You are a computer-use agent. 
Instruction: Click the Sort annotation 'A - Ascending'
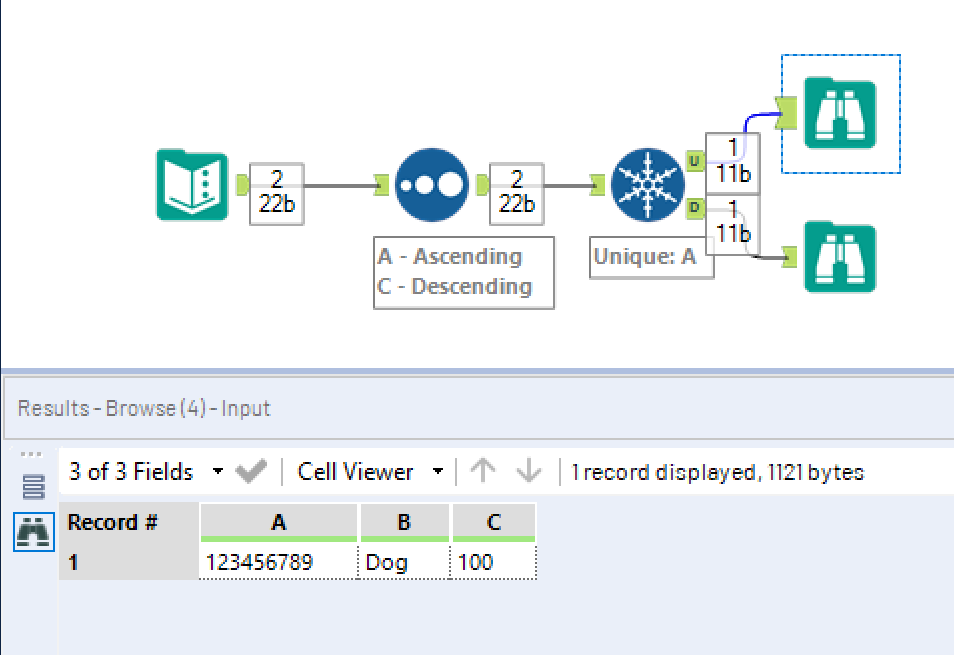tap(450, 257)
